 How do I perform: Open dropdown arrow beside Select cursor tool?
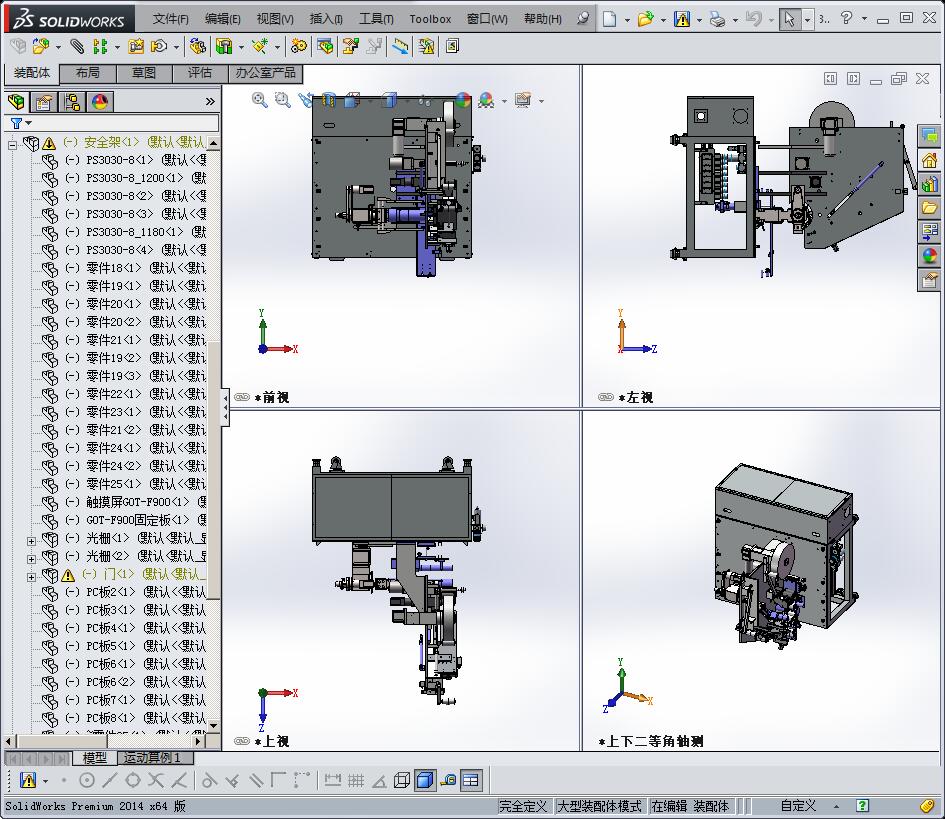(808, 20)
